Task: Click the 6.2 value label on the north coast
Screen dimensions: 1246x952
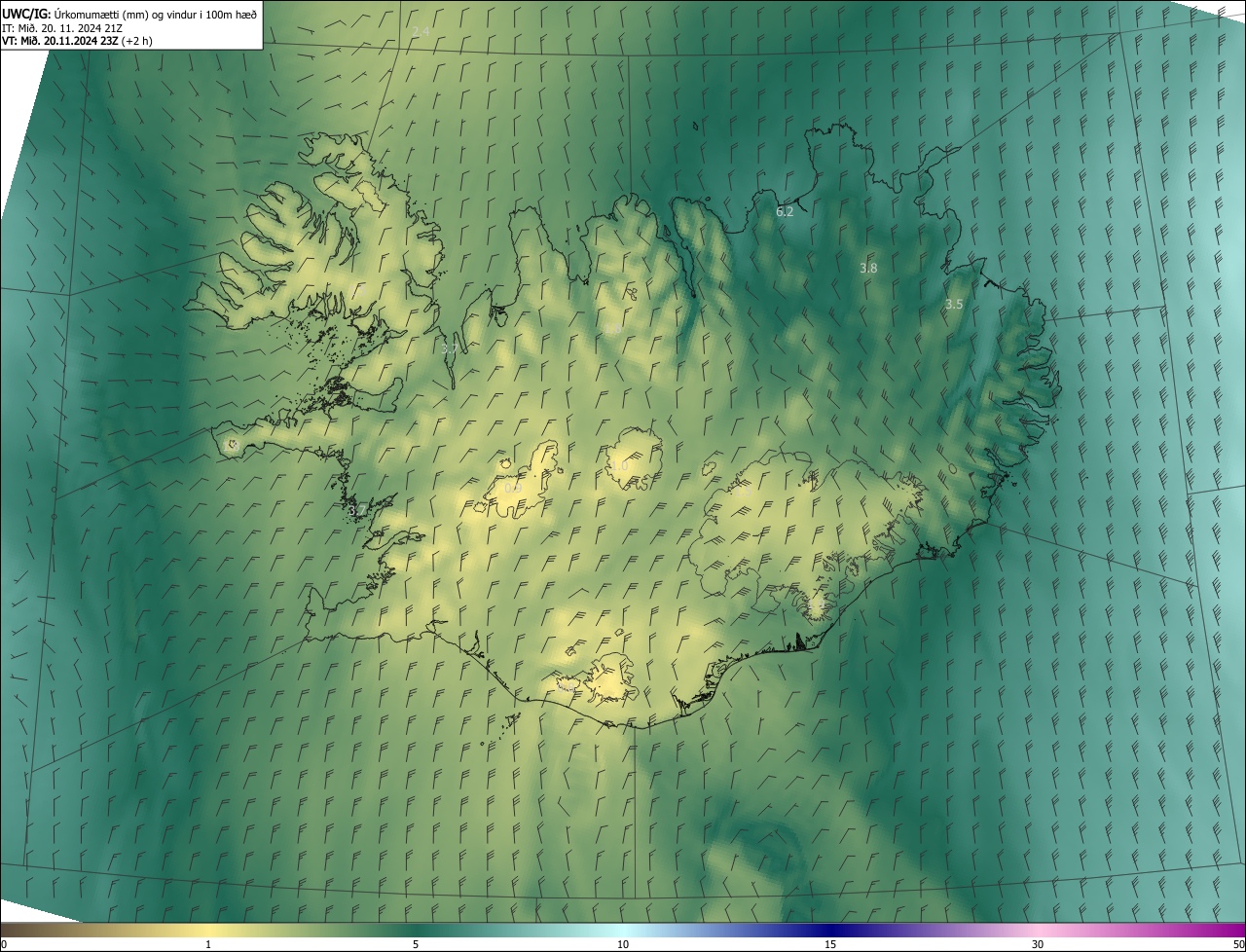Action: pyautogui.click(x=785, y=211)
